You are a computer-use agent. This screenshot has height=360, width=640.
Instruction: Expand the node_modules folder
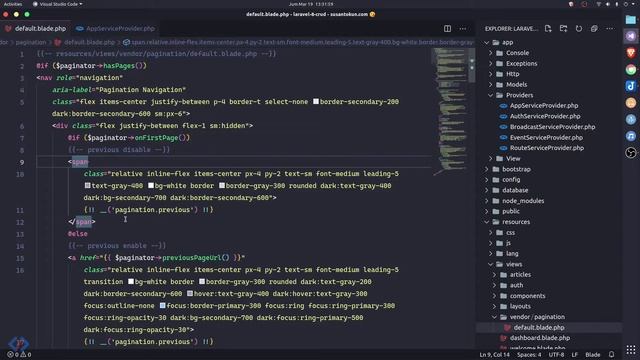click(487, 201)
